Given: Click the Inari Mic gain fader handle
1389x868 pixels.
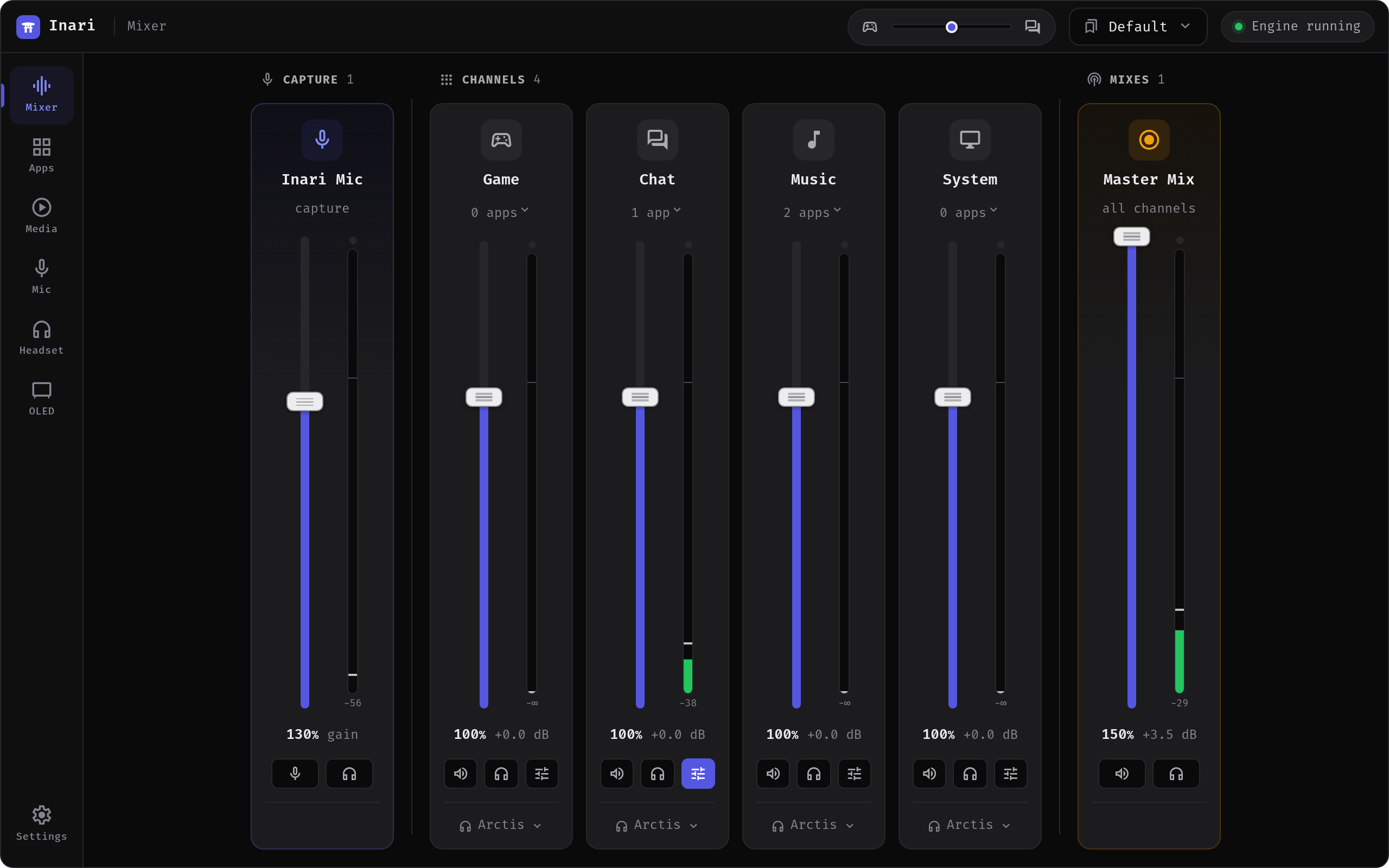Looking at the screenshot, I should (305, 401).
